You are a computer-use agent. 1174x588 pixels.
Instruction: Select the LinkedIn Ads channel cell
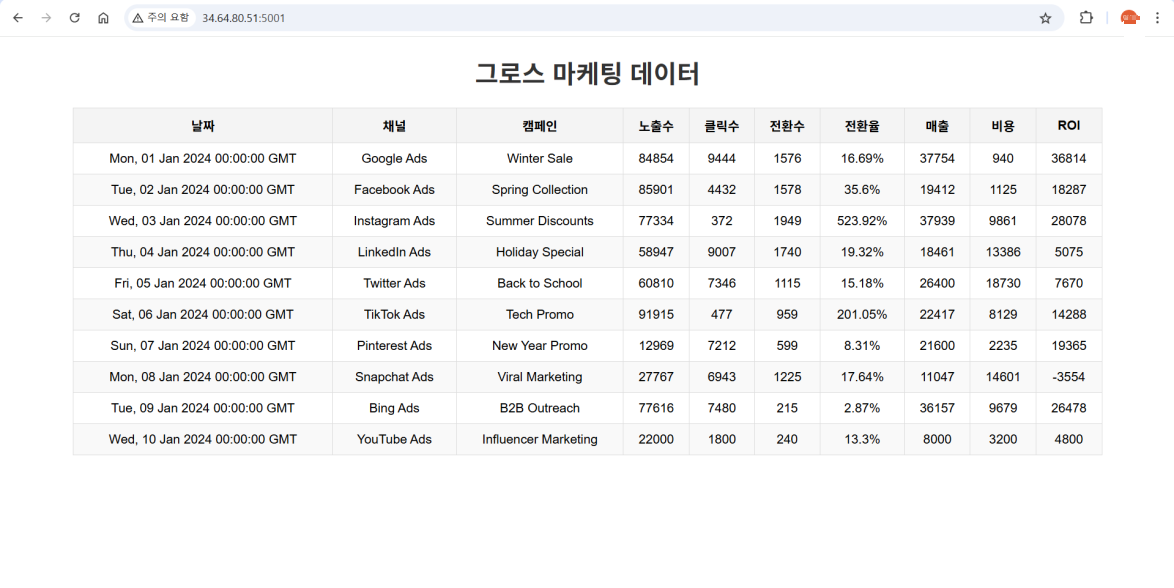coord(395,252)
